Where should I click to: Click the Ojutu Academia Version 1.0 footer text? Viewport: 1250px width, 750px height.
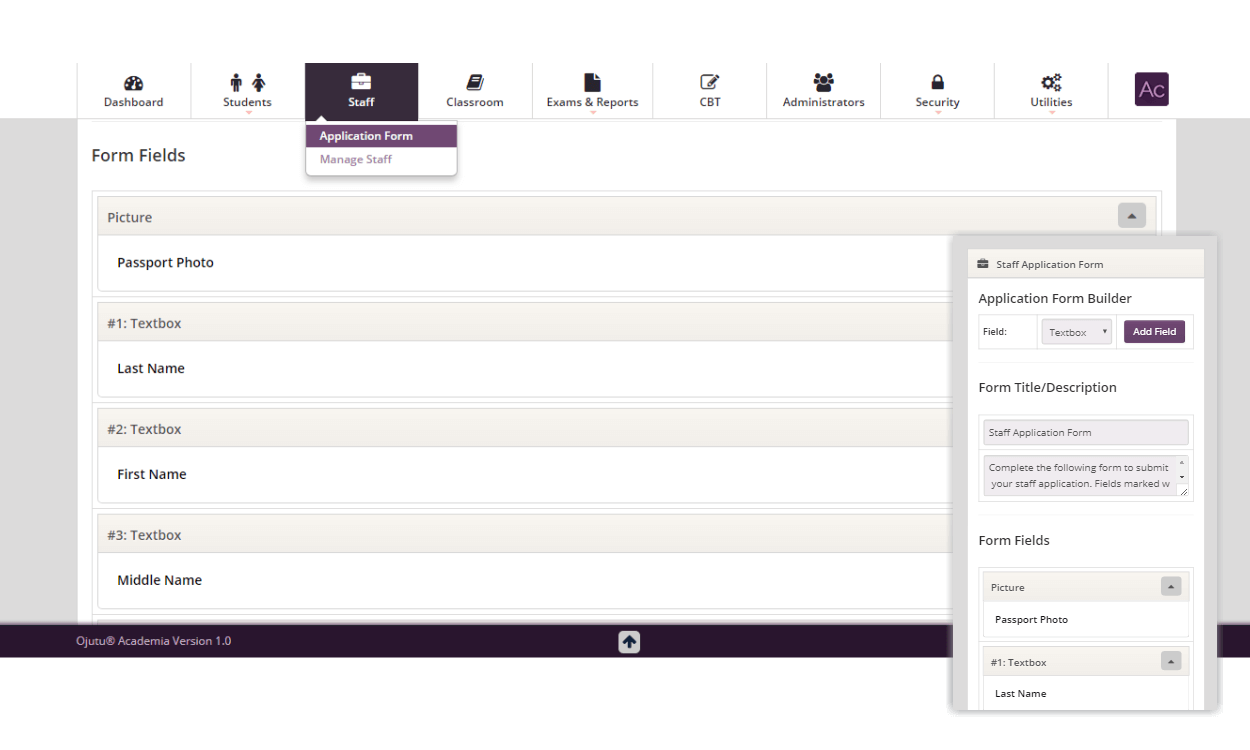pos(154,641)
